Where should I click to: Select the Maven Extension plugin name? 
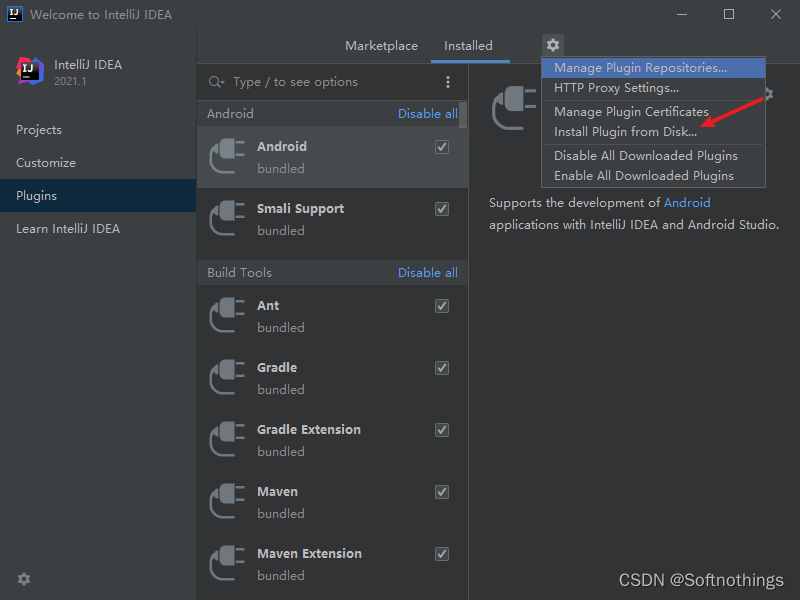[x=309, y=554]
